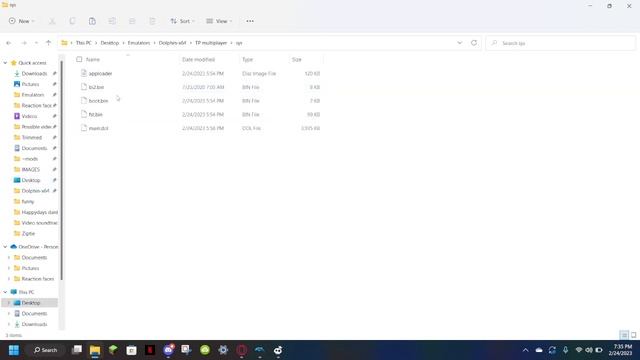
Task: Sort by the Type column header
Action: pyautogui.click(x=247, y=60)
